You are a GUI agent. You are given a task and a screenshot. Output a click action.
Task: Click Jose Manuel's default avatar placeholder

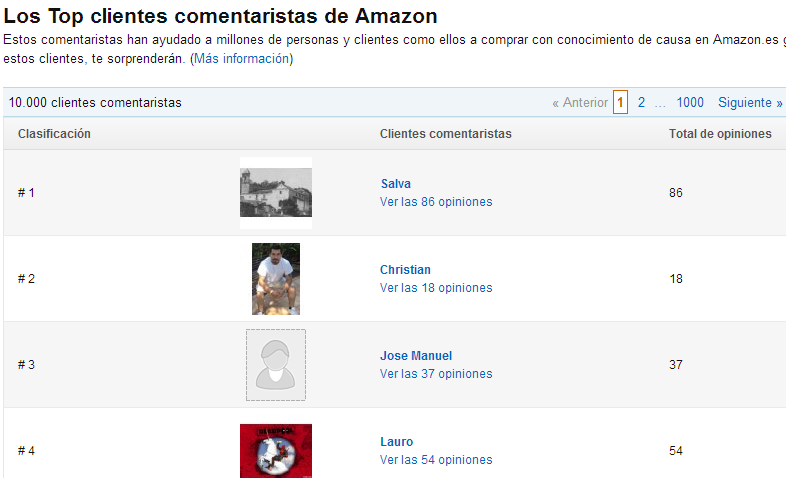[276, 365]
